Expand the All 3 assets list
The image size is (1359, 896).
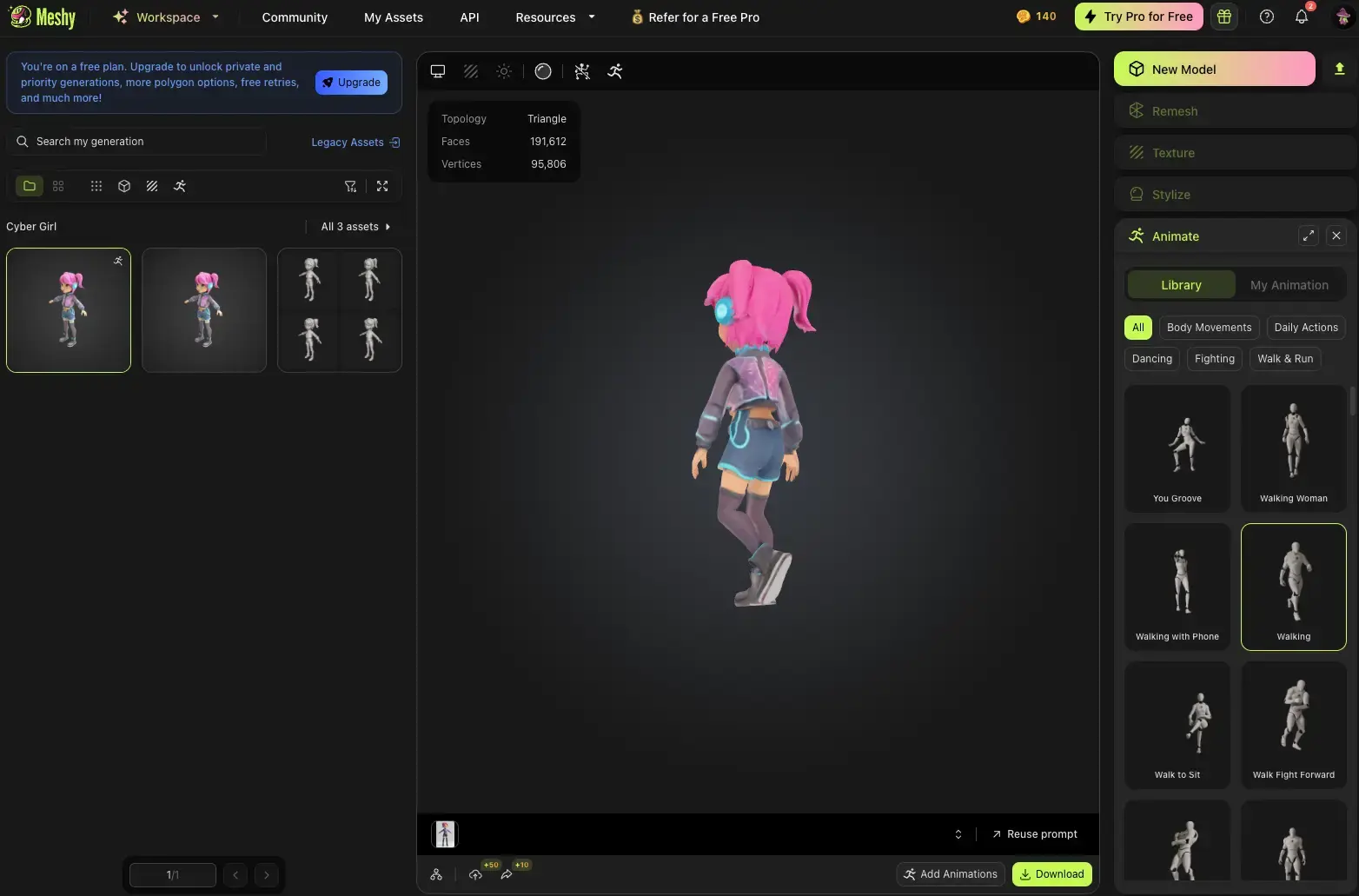tap(354, 226)
